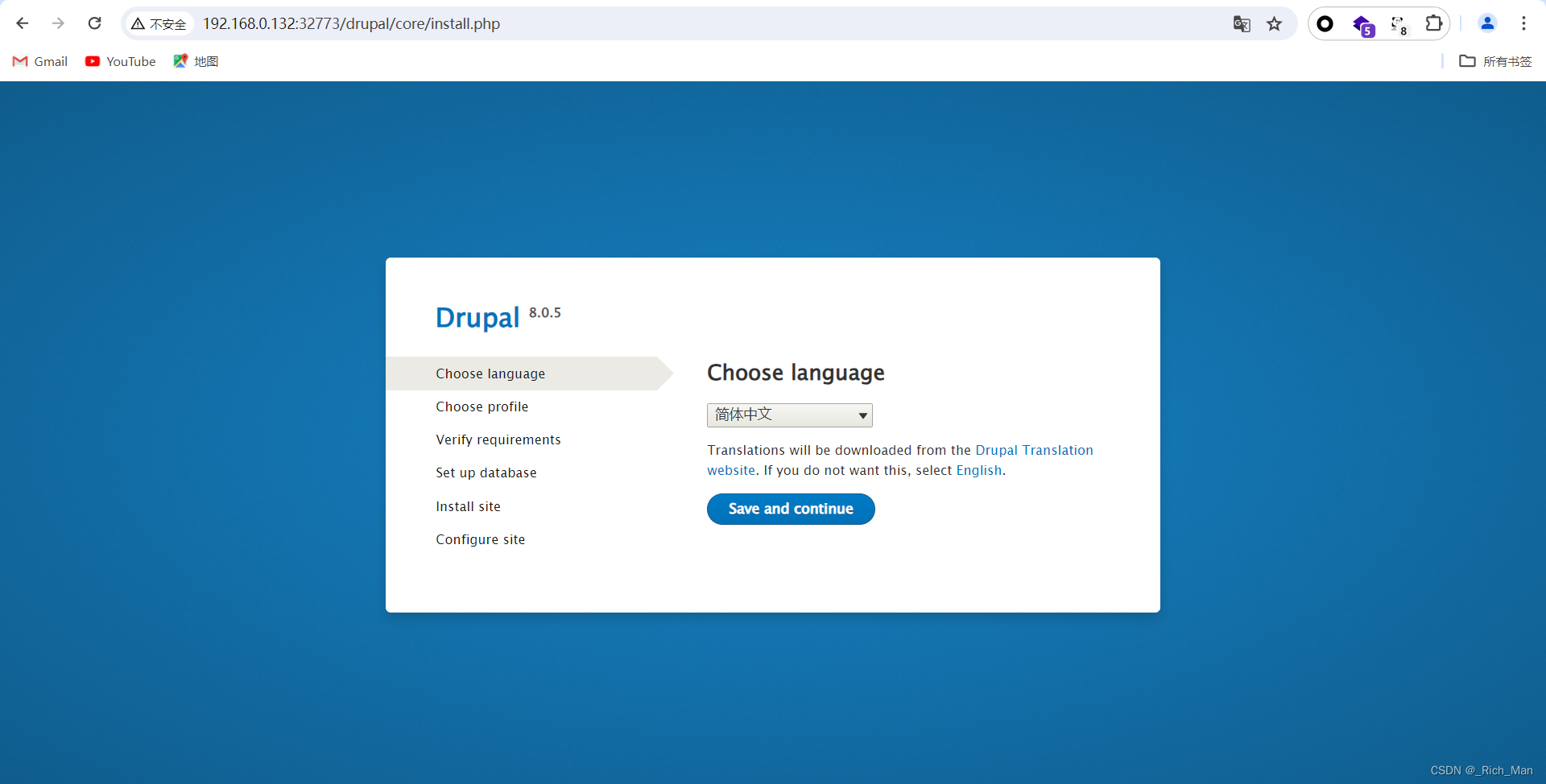Open the language selection dropdown
This screenshot has height=784, width=1546.
click(790, 415)
